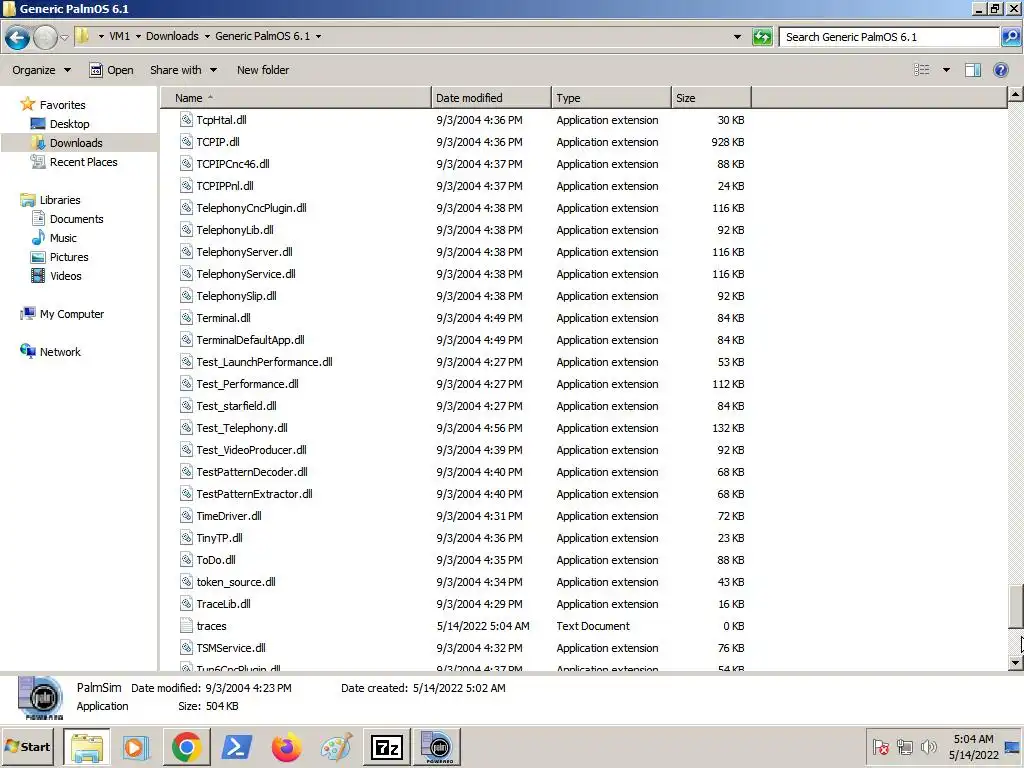Select Downloads in navigation pane

[76, 143]
